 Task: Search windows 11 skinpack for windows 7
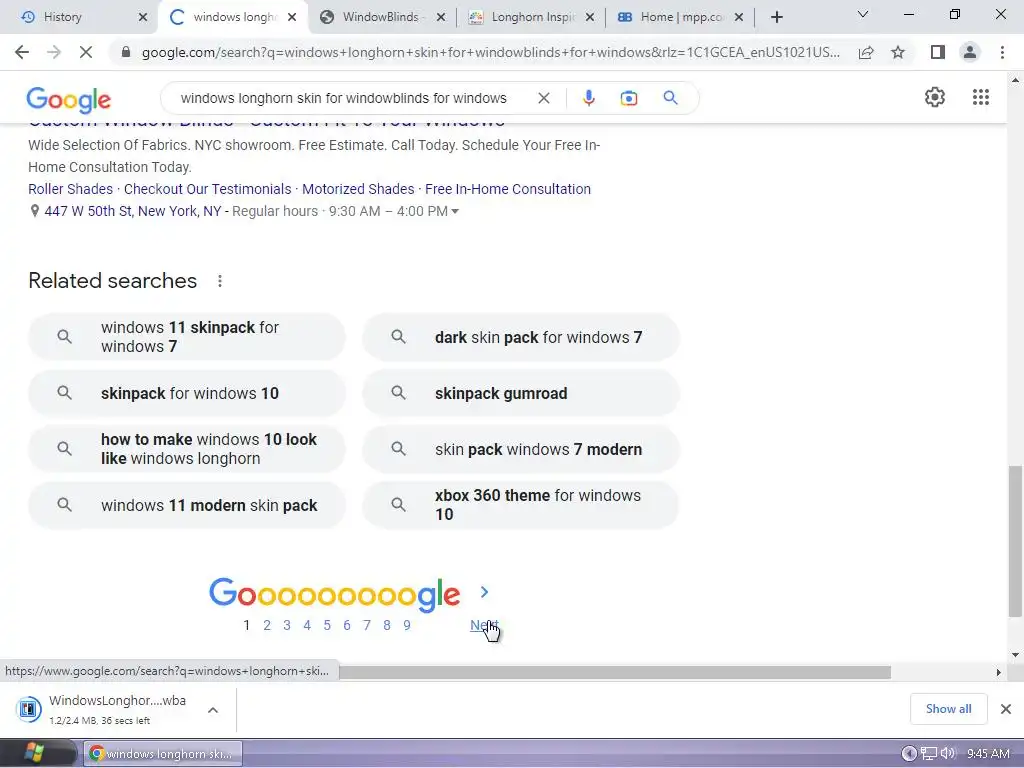click(187, 337)
